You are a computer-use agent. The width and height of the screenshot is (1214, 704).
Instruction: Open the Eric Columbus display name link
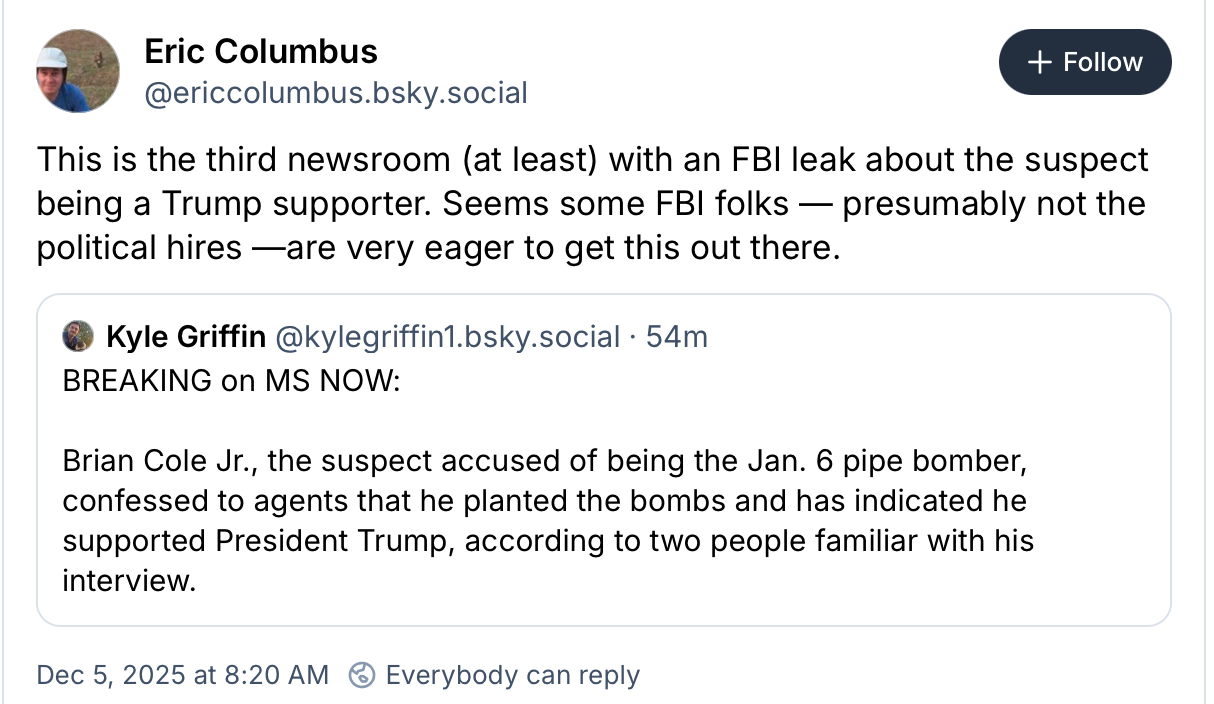[261, 51]
